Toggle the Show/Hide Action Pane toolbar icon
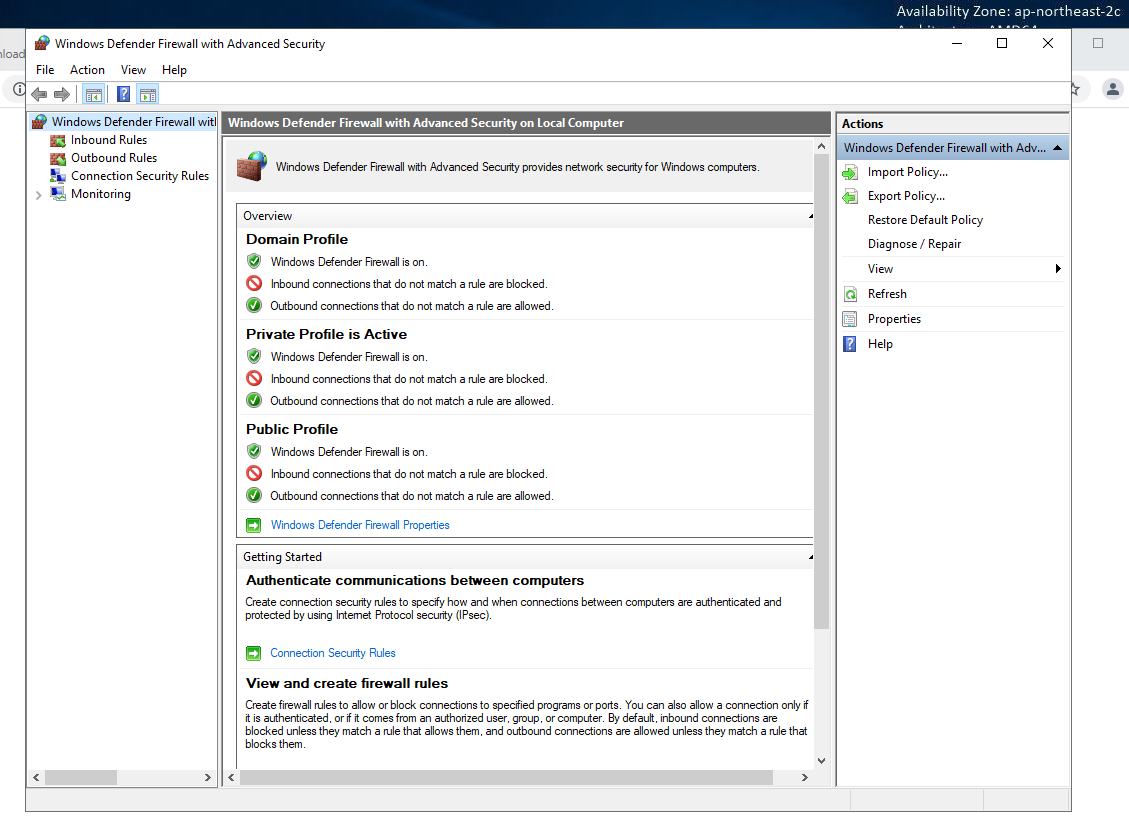Image resolution: width=1129 pixels, height=832 pixels. coord(148,94)
